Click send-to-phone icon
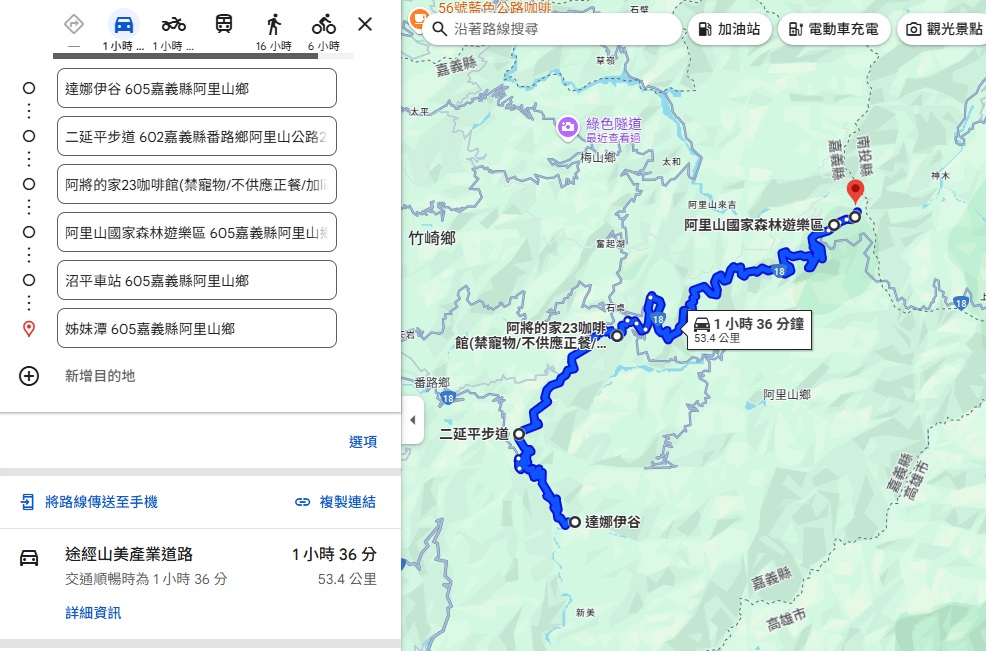This screenshot has height=651, width=986. coord(28,502)
